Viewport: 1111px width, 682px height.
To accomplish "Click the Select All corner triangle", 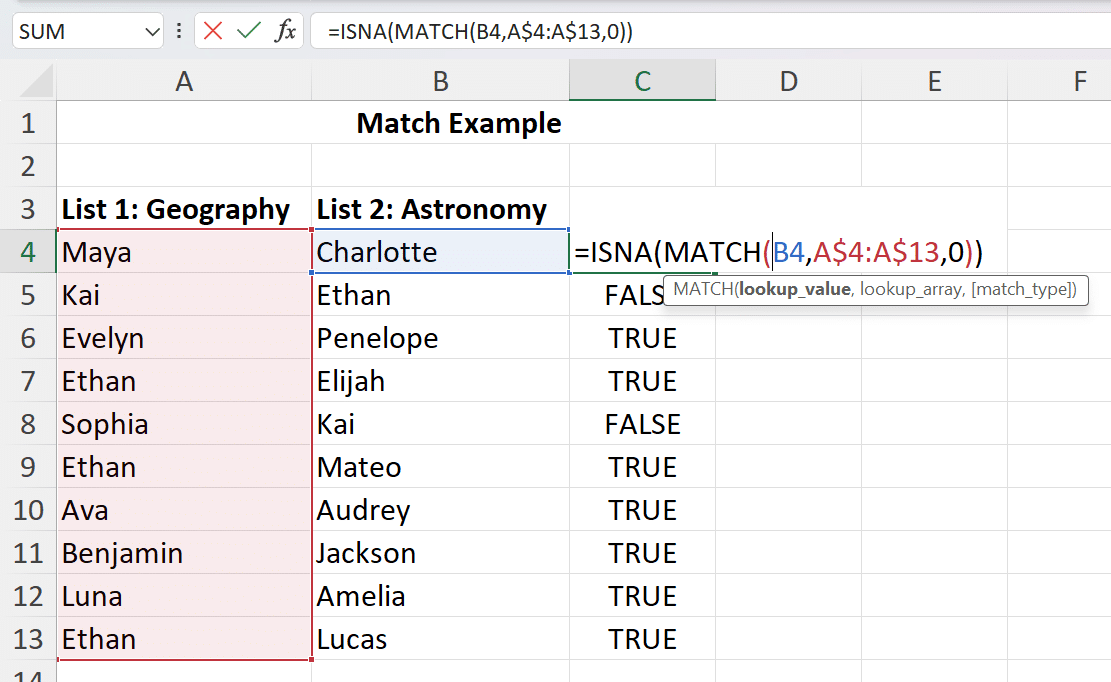I will tap(35, 81).
